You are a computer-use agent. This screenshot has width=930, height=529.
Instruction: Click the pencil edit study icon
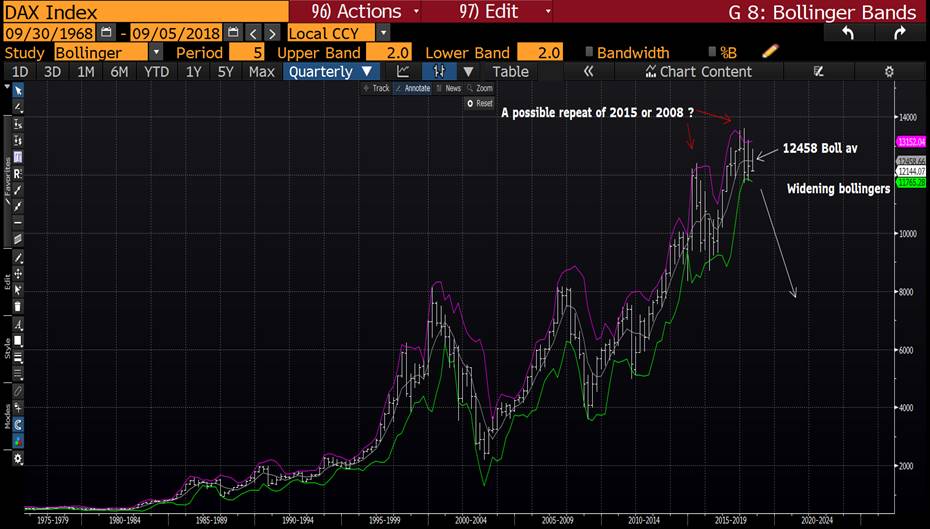(x=769, y=52)
